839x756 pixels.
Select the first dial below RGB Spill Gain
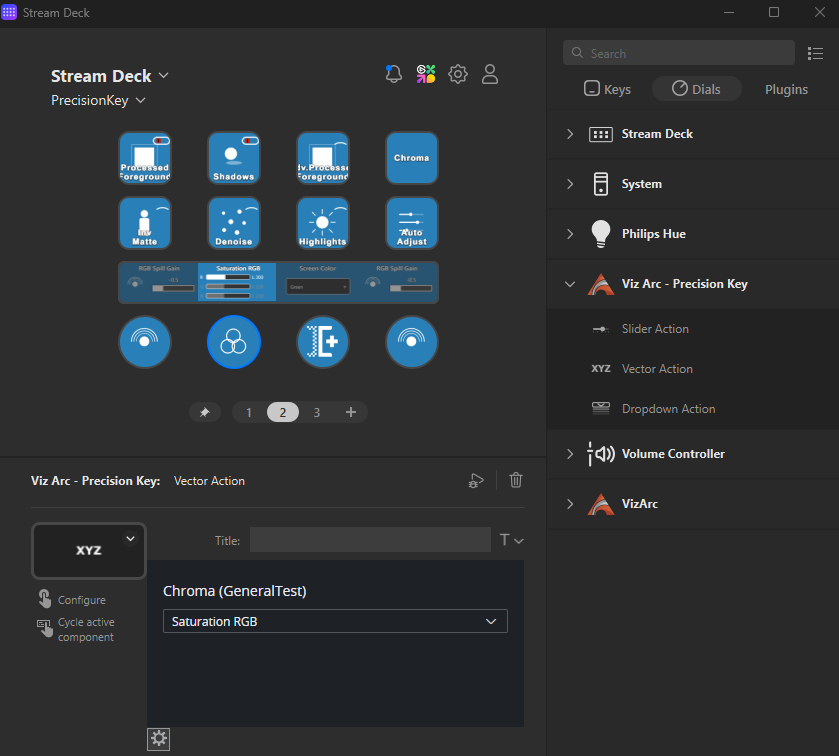coord(144,342)
